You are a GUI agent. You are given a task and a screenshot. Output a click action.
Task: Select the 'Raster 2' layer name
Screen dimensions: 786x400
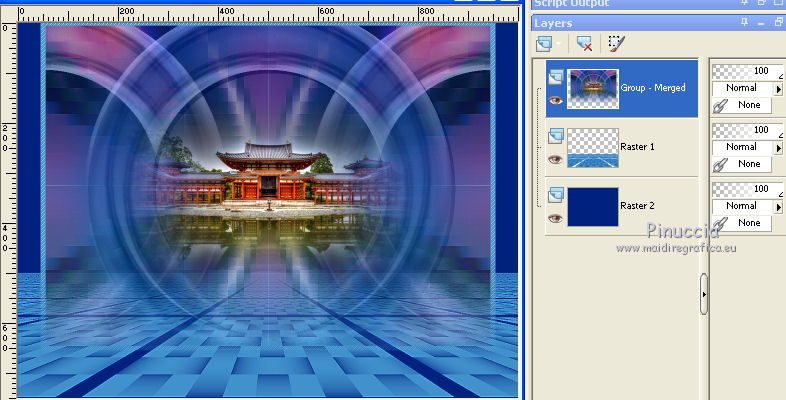pos(637,206)
